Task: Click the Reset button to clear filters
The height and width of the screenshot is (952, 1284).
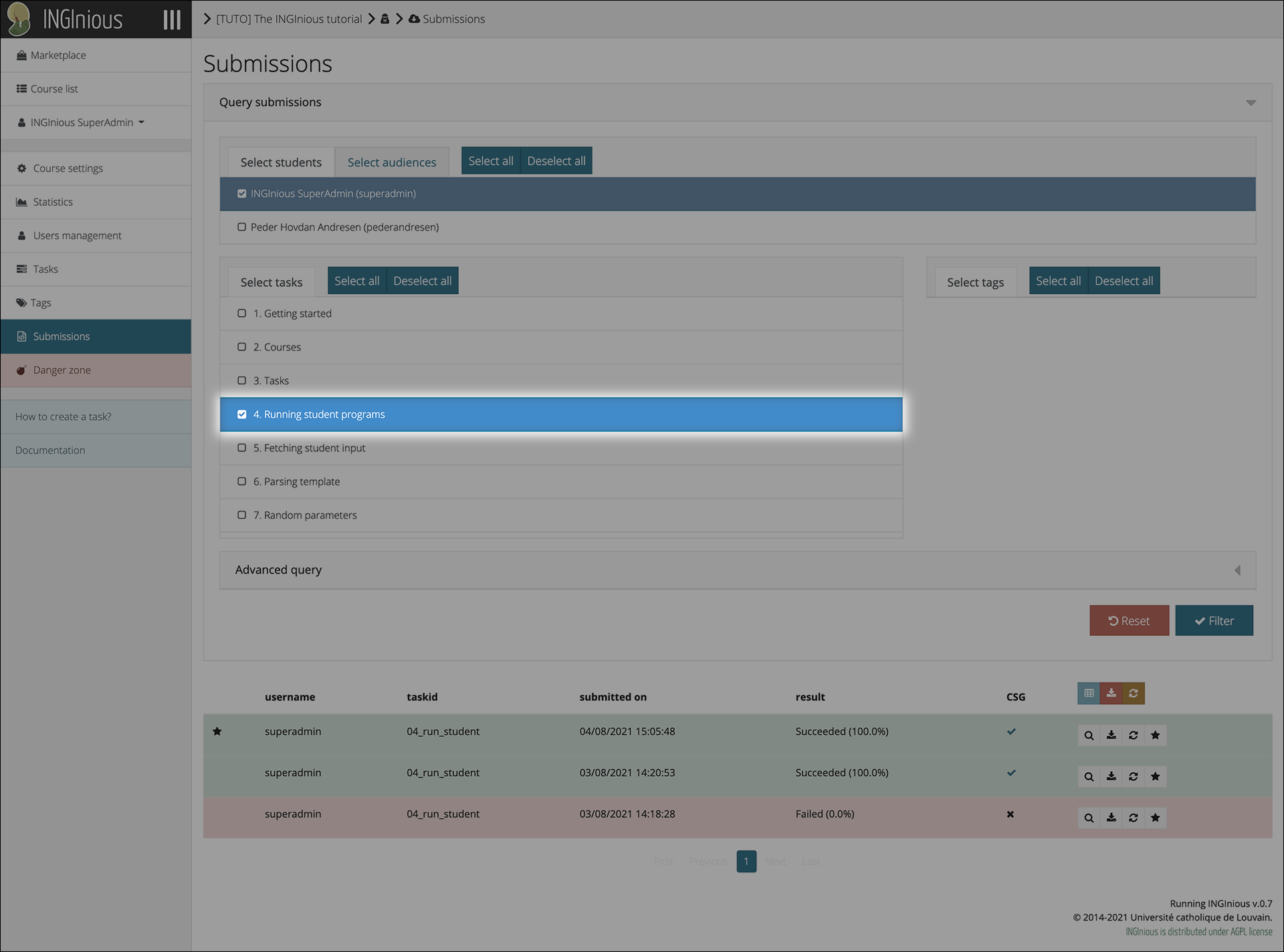Action: pos(1128,620)
